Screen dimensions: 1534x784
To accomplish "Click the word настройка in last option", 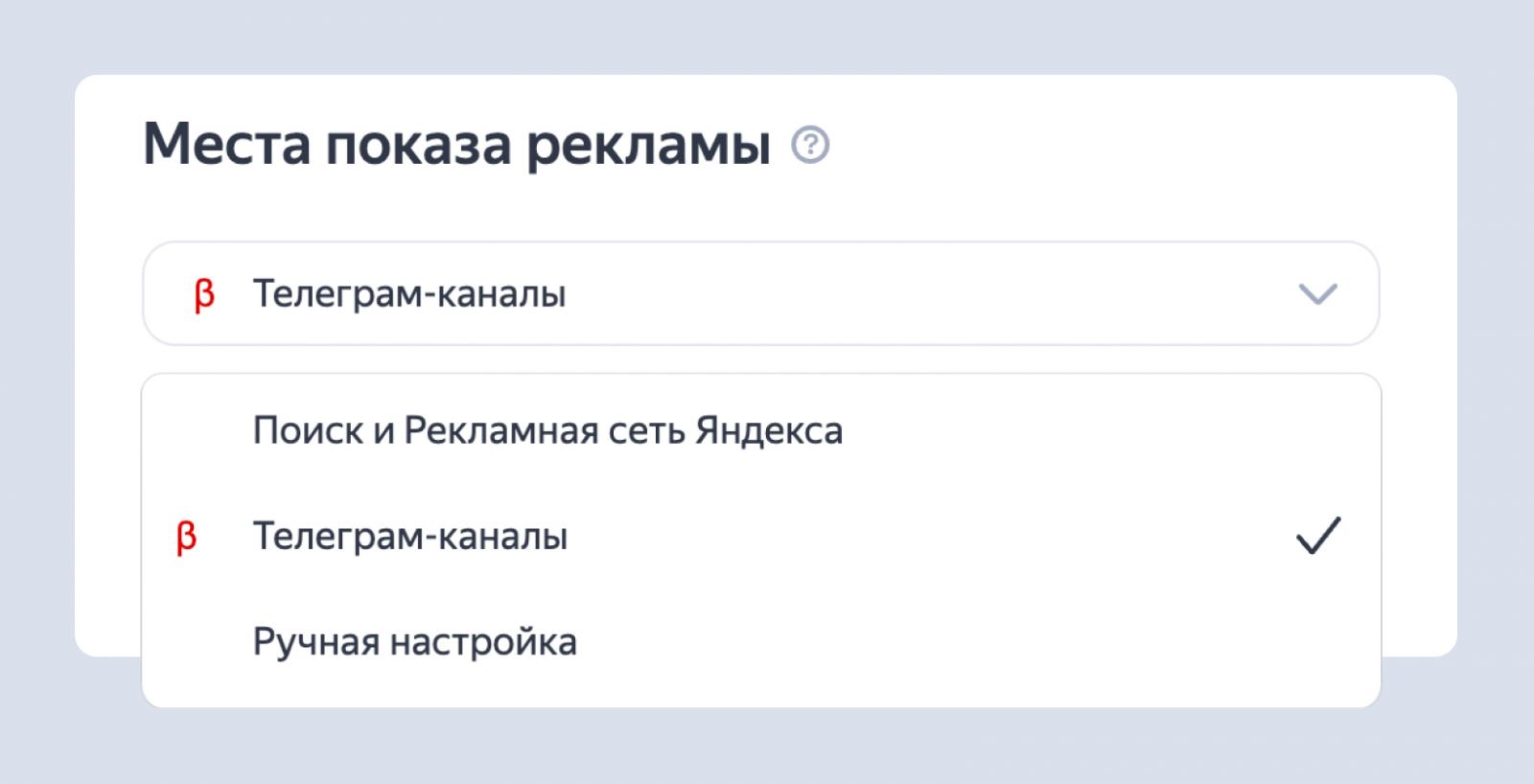I will coord(483,642).
